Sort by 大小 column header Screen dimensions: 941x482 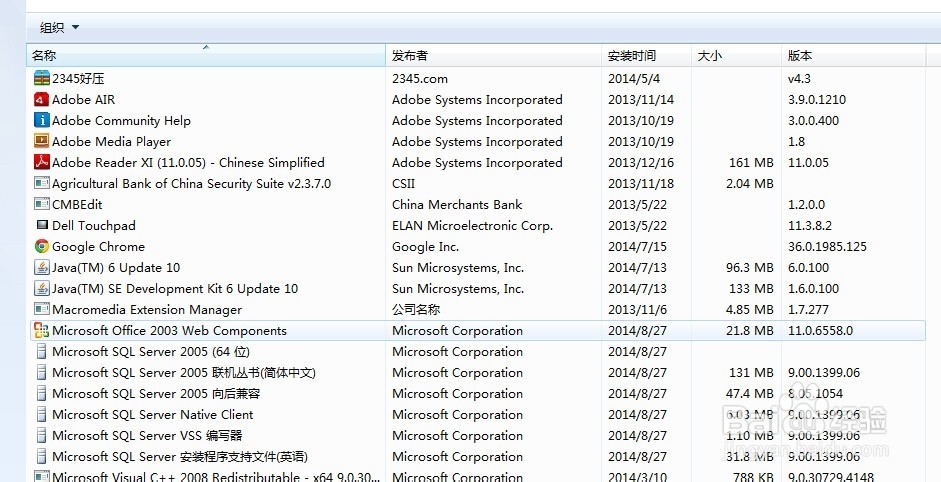pos(735,56)
